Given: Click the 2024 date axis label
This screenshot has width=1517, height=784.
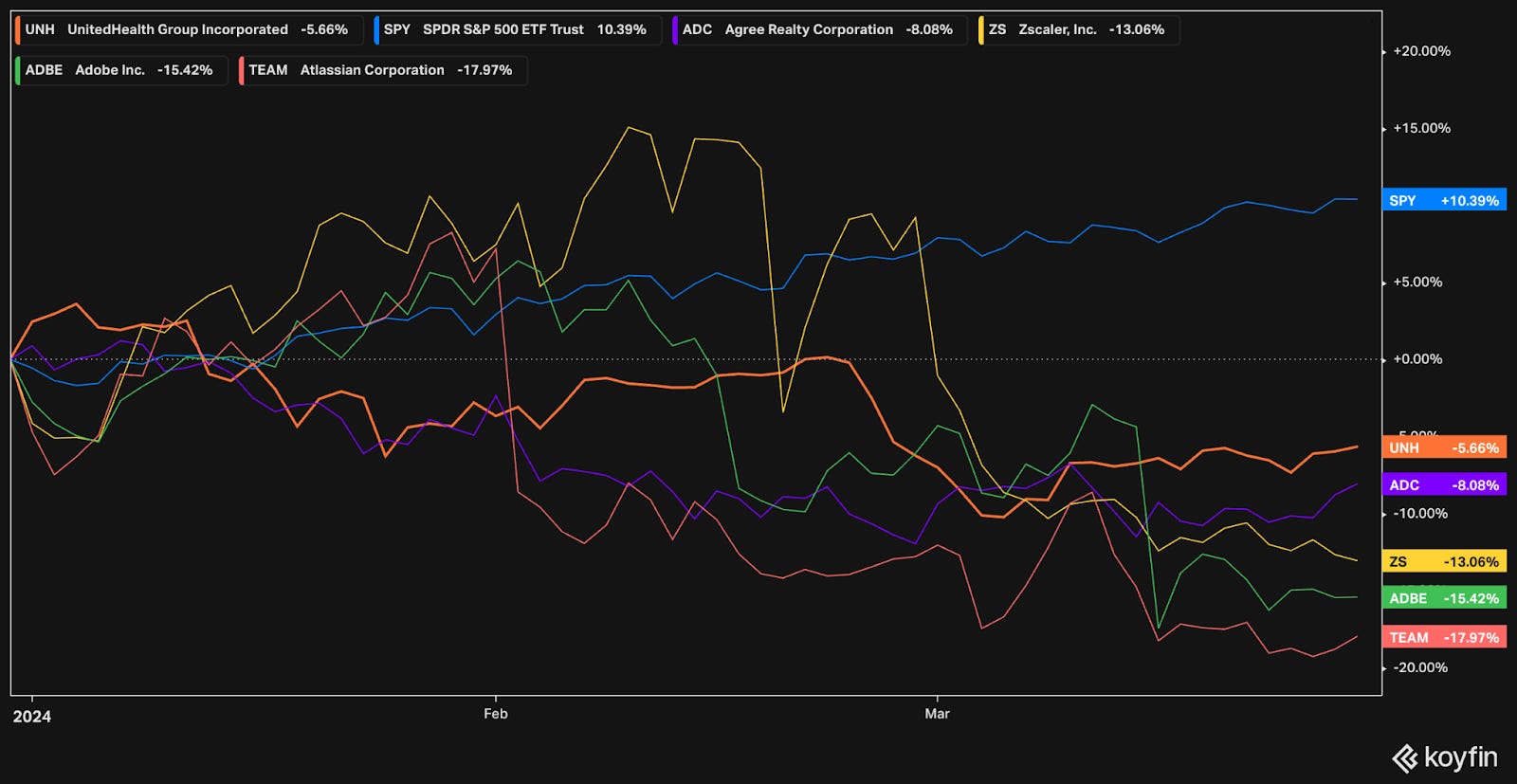Looking at the screenshot, I should [x=32, y=716].
